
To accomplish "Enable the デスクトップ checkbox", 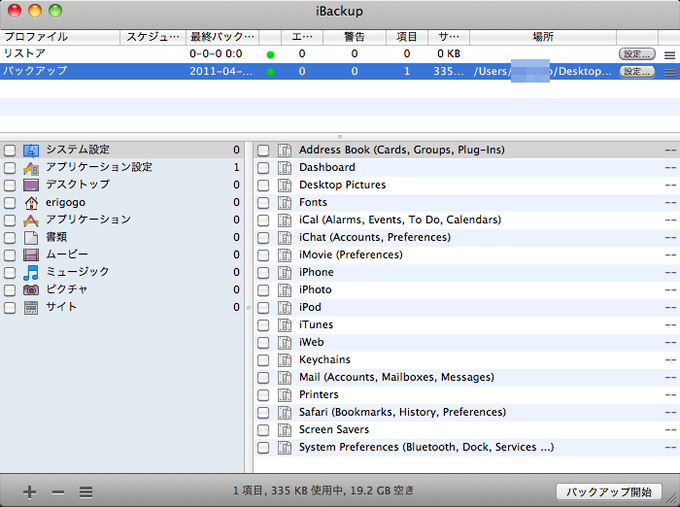I will click(x=10, y=186).
